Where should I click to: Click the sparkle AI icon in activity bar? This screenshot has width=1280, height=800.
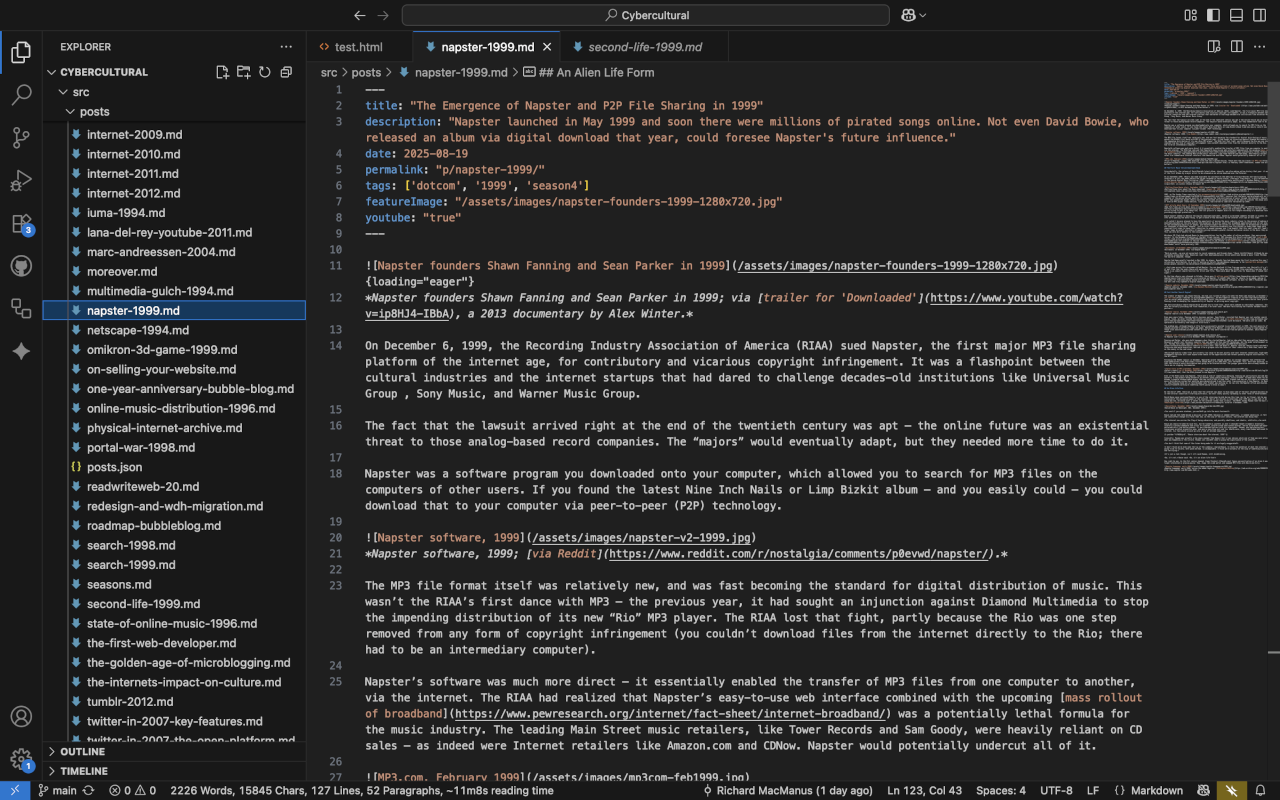tap(21, 351)
